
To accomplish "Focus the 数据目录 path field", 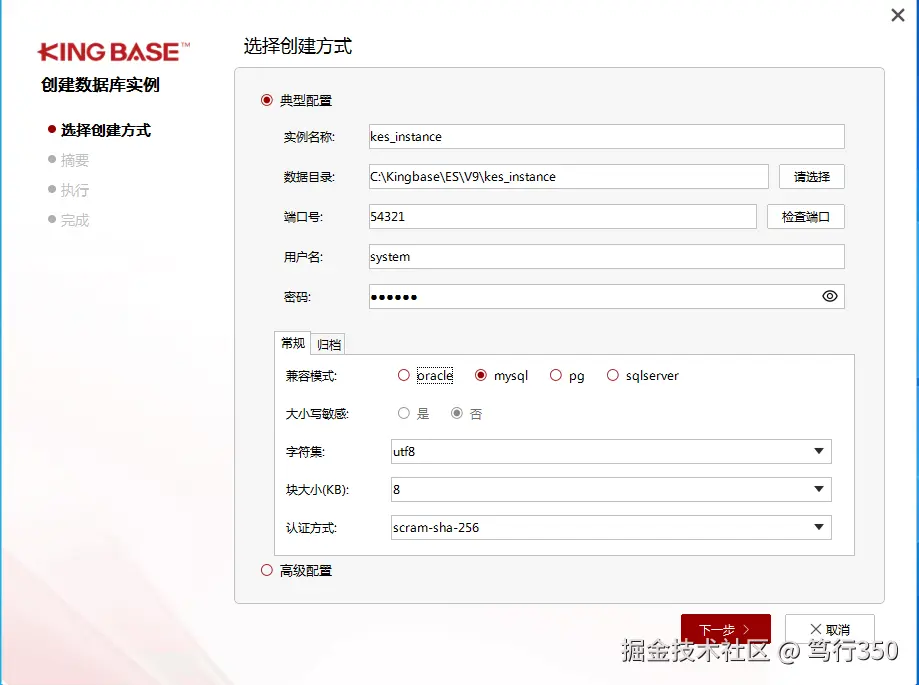I will pyautogui.click(x=569, y=176).
